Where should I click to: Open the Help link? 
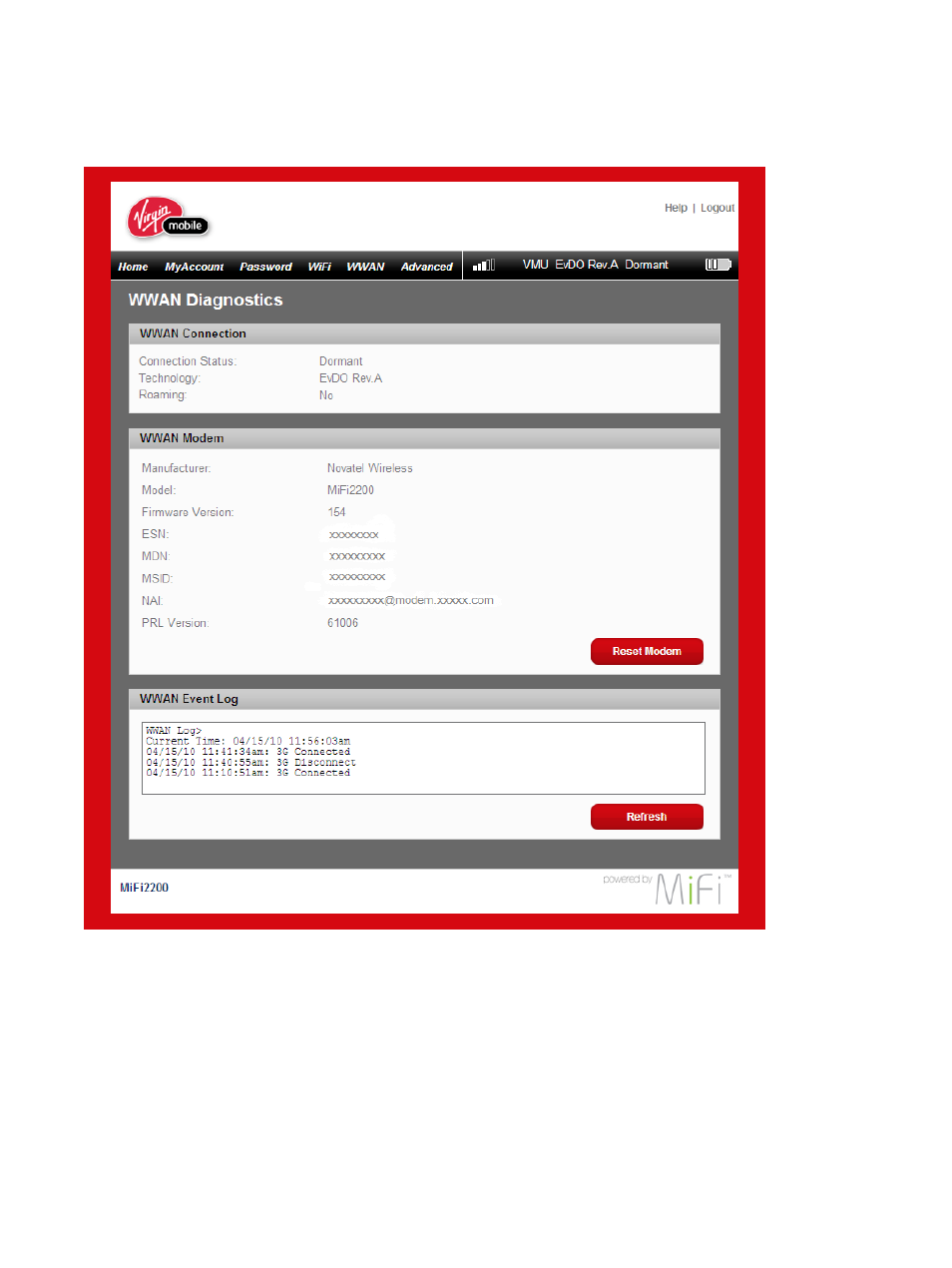point(676,208)
